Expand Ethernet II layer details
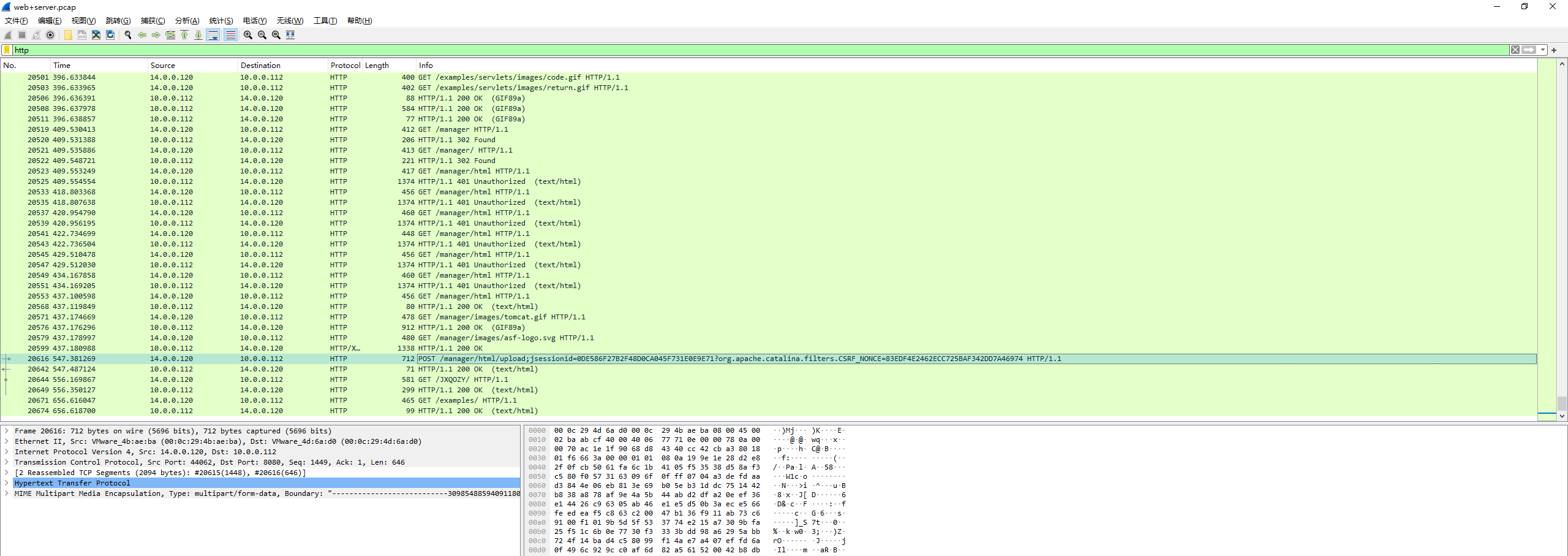1568x556 pixels. (x=7, y=441)
